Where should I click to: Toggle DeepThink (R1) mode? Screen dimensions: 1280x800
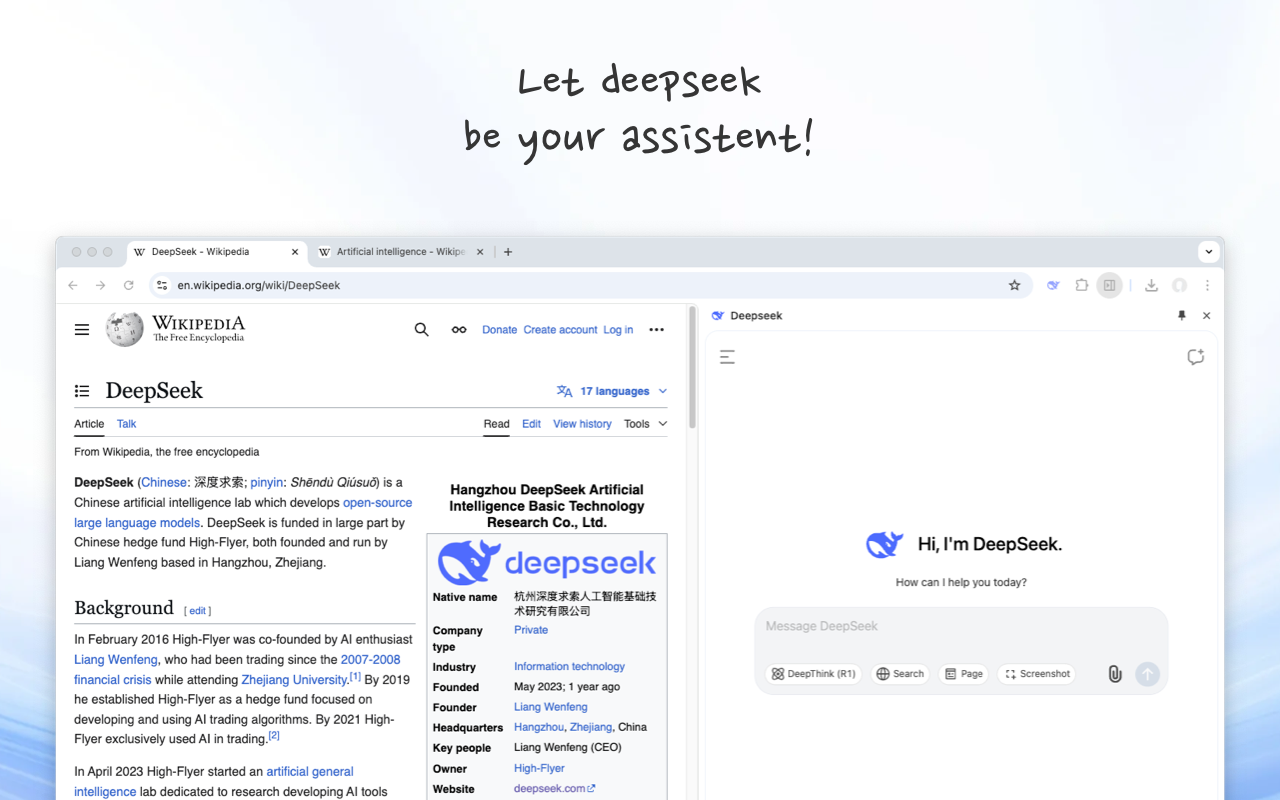point(813,674)
